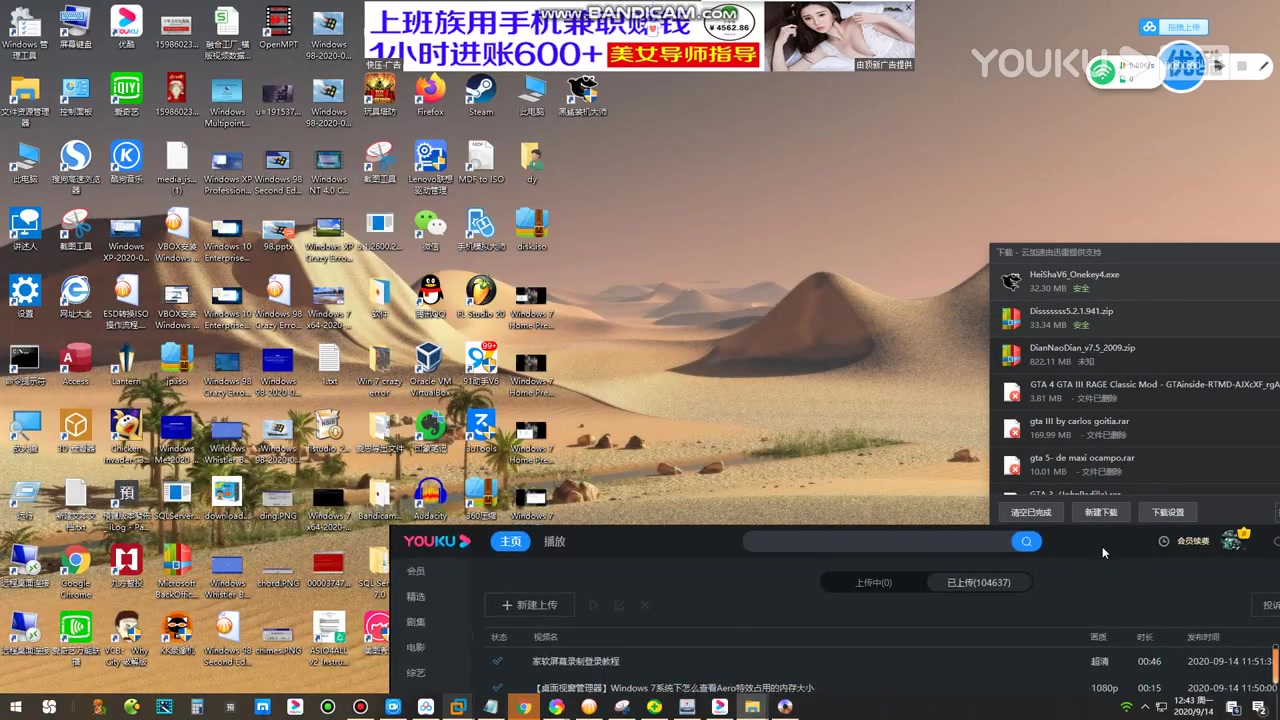Viewport: 1280px width, 720px height.
Task: Close the advertisement banner at top
Action: click(908, 7)
